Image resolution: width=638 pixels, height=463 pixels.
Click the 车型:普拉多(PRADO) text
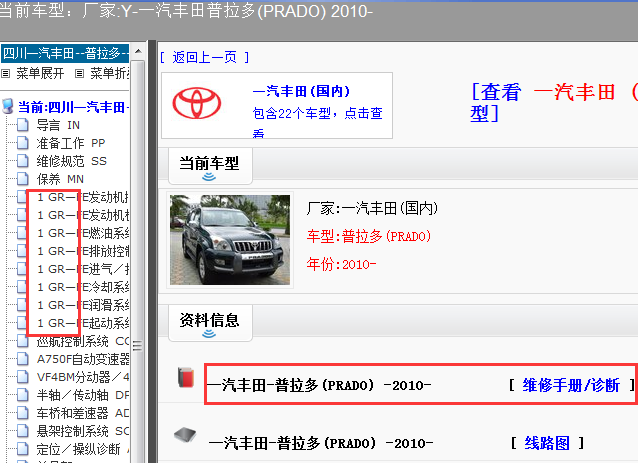pos(369,236)
